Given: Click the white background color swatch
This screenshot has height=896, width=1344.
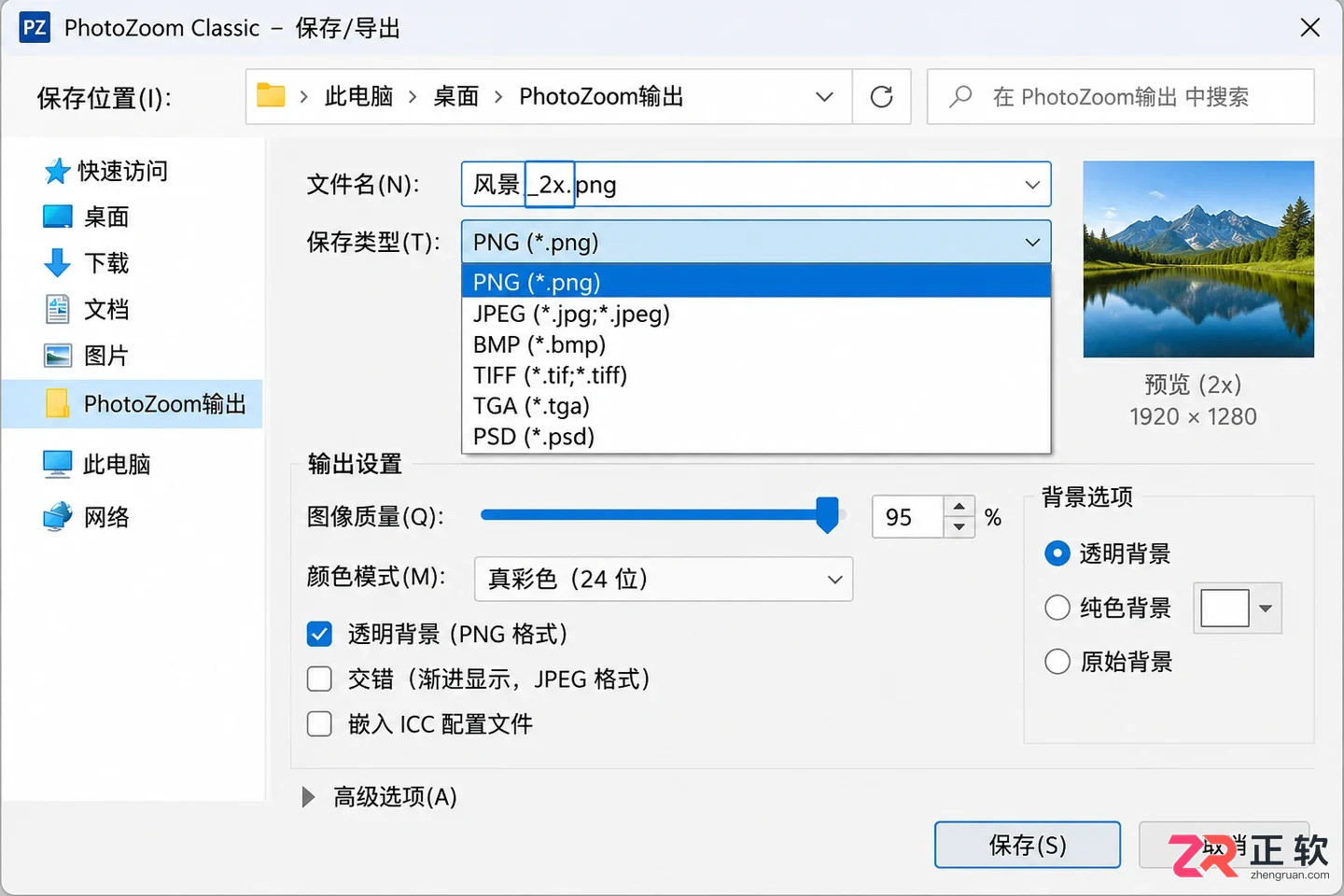Looking at the screenshot, I should (x=1225, y=609).
